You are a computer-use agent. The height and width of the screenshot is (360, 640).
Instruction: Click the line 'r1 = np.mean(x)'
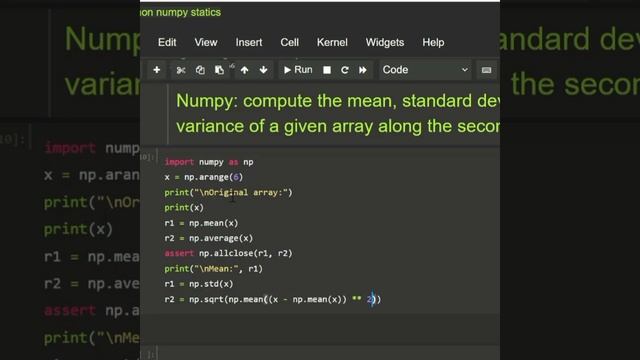click(x=201, y=223)
